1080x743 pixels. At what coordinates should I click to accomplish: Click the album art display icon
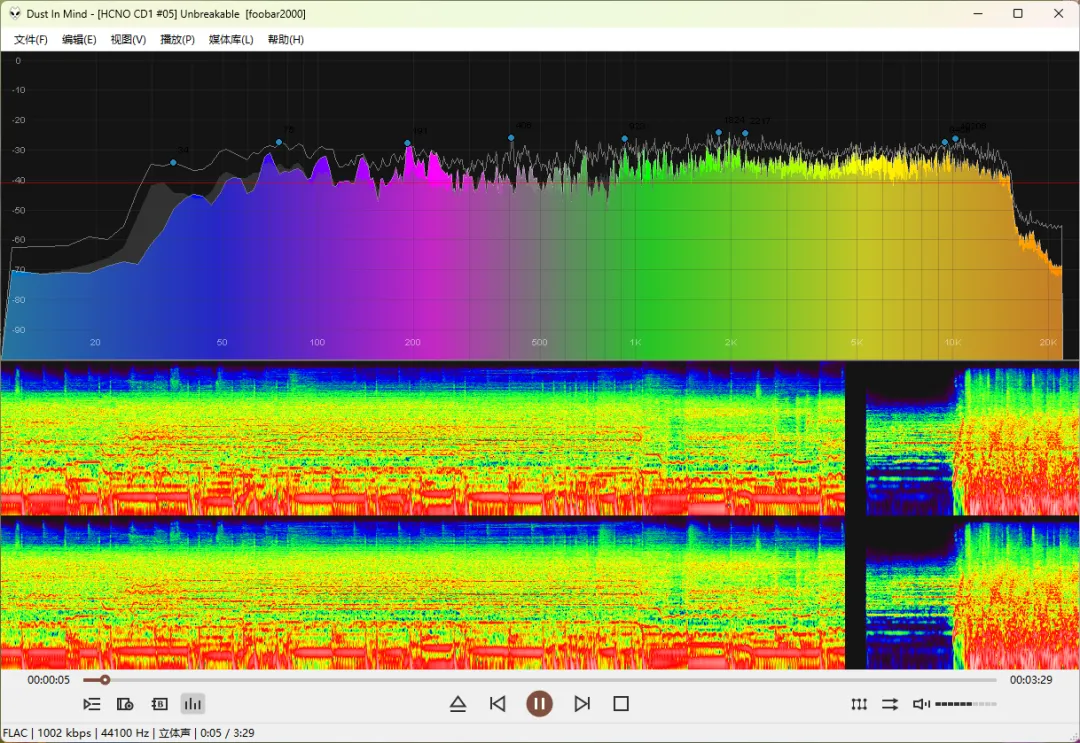click(125, 704)
